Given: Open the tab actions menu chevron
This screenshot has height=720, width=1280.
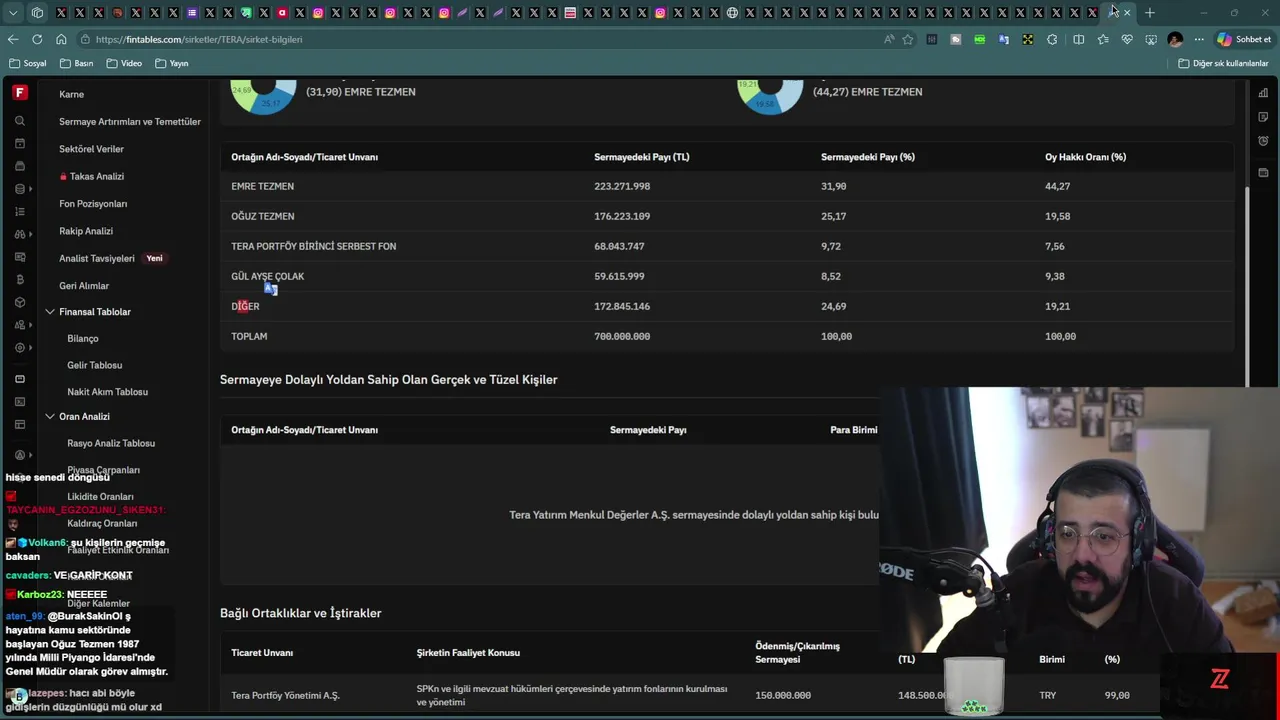Looking at the screenshot, I should (x=13, y=13).
